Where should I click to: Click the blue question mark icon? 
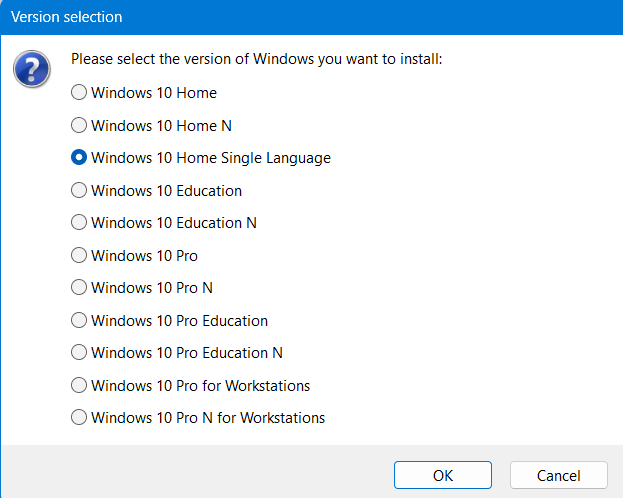[x=31, y=70]
